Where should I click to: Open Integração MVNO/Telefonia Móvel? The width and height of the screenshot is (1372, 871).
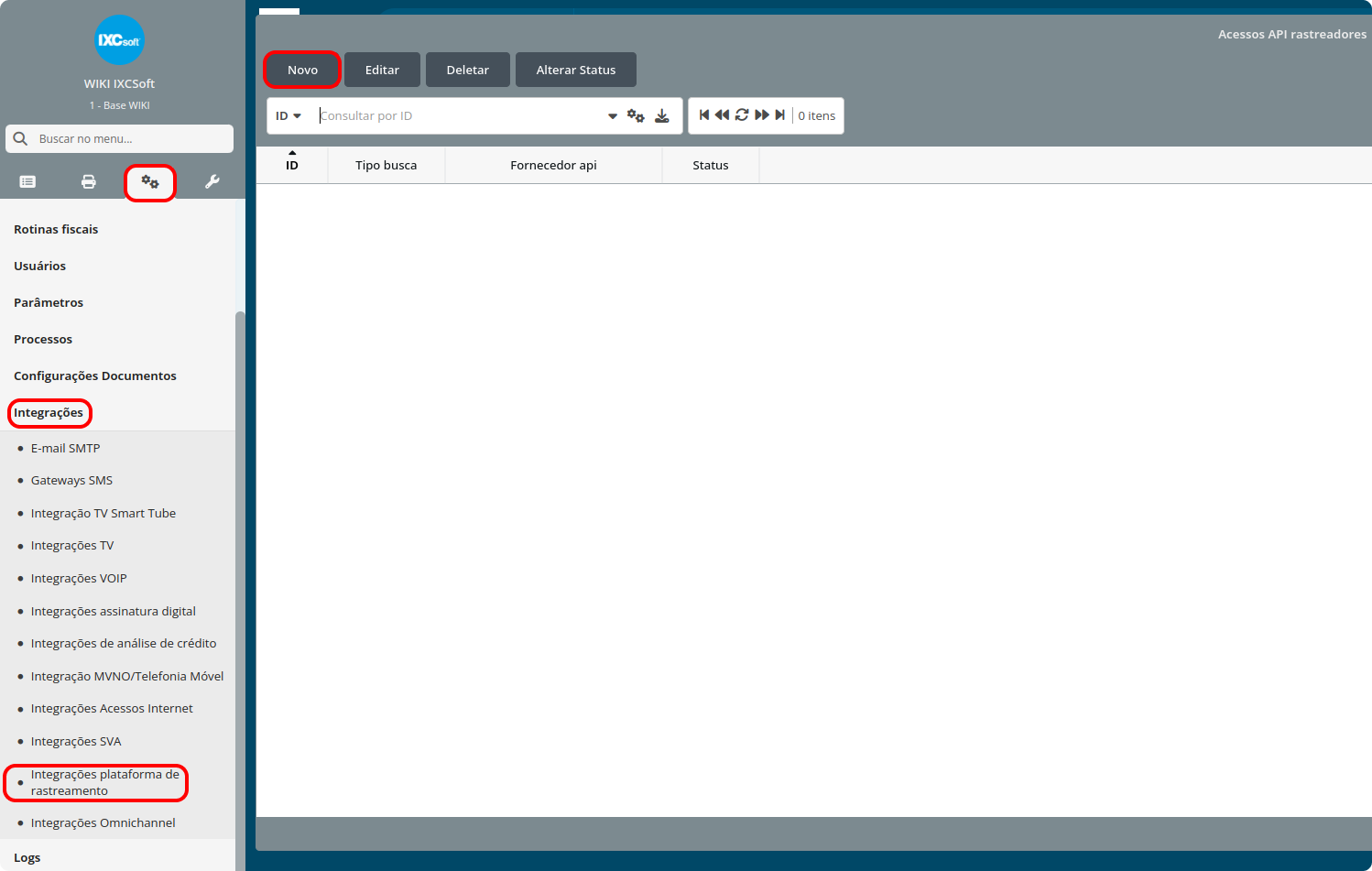tap(127, 677)
